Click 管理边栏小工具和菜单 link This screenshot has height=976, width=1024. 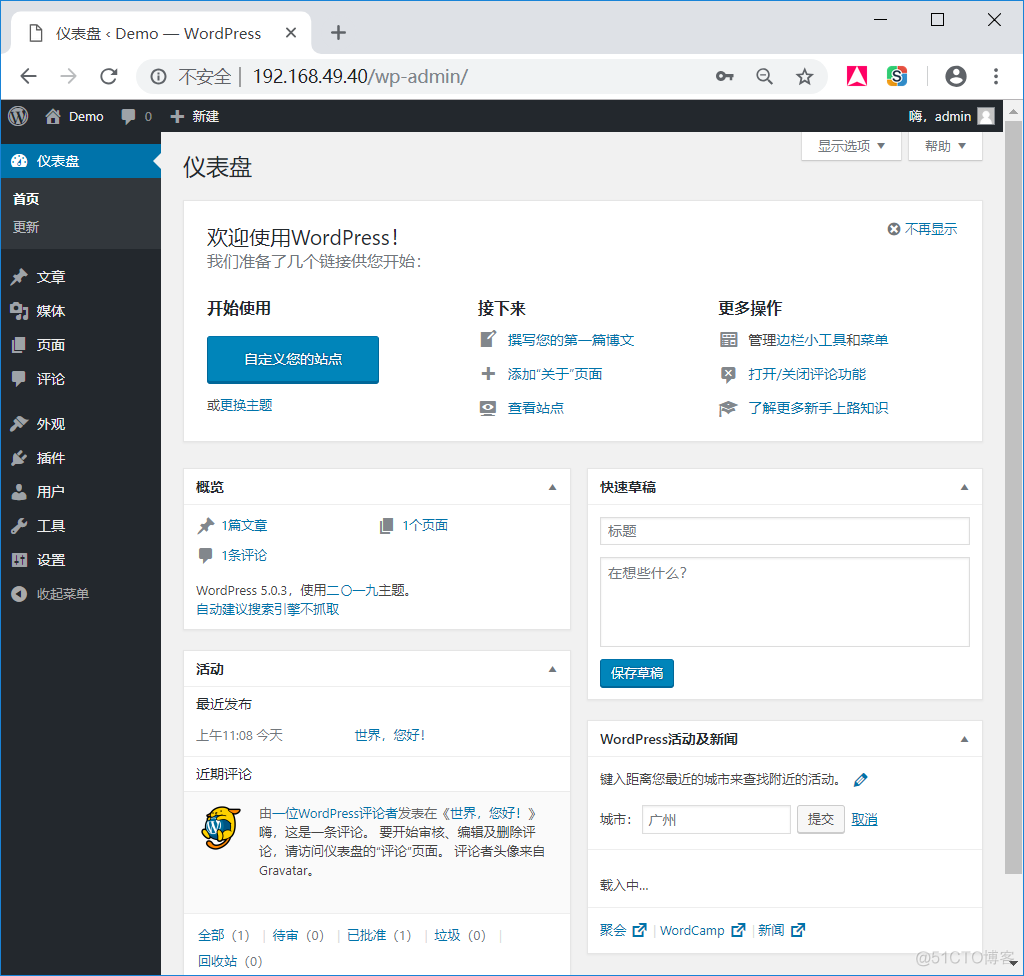click(818, 340)
